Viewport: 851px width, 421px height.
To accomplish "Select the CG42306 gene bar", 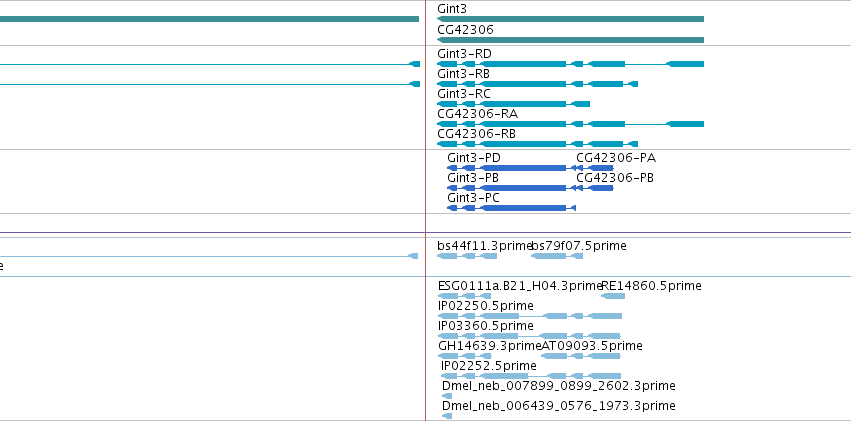I will [570, 40].
